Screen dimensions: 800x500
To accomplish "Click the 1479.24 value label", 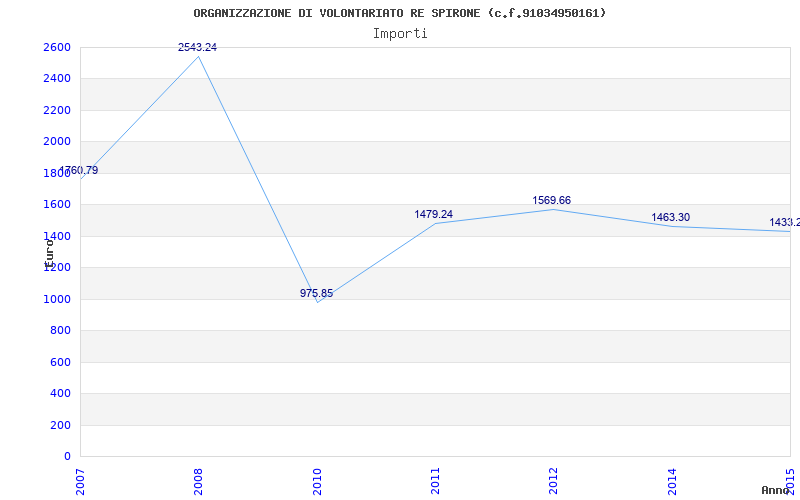I will point(433,214).
